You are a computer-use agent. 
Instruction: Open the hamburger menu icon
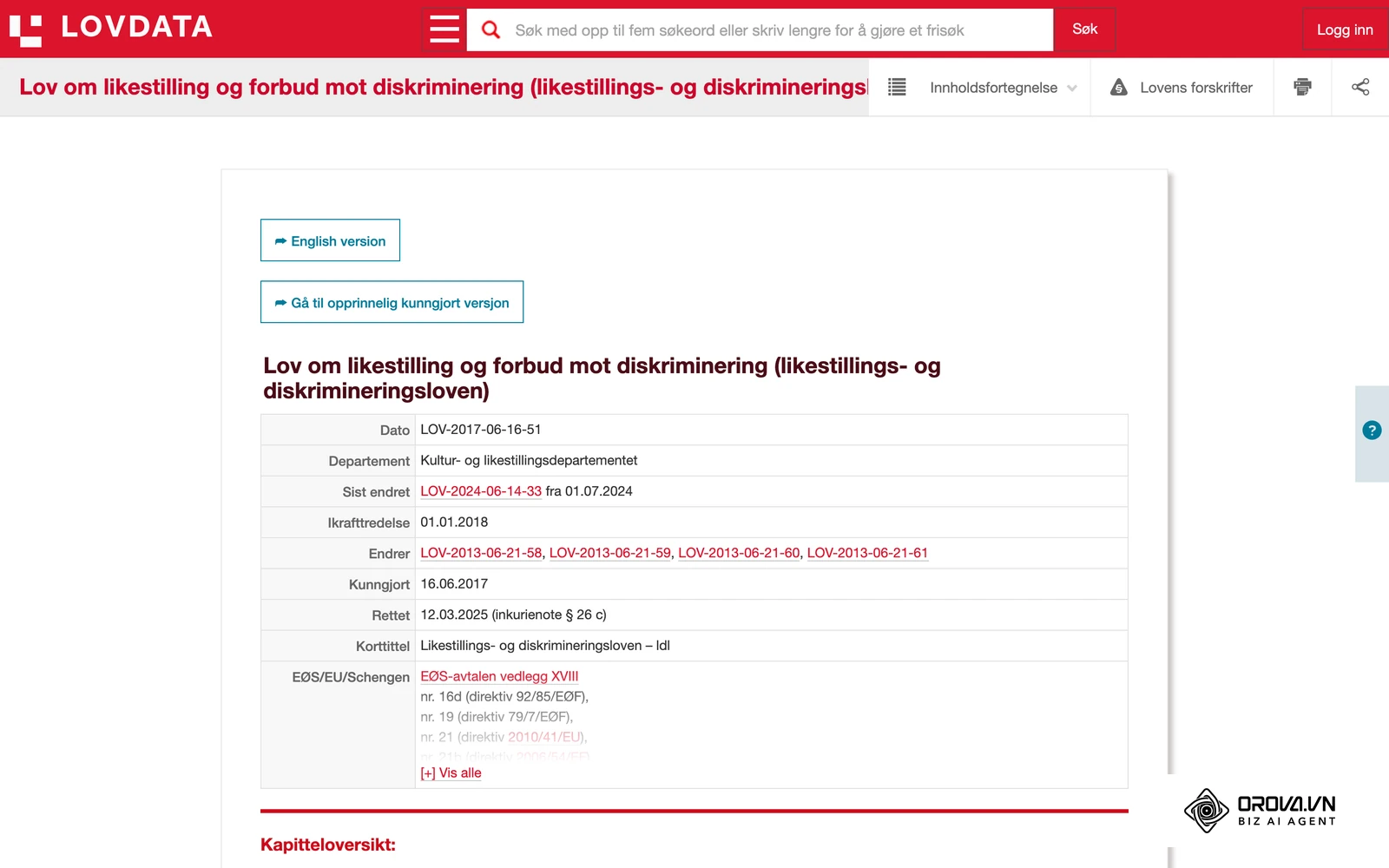[444, 30]
